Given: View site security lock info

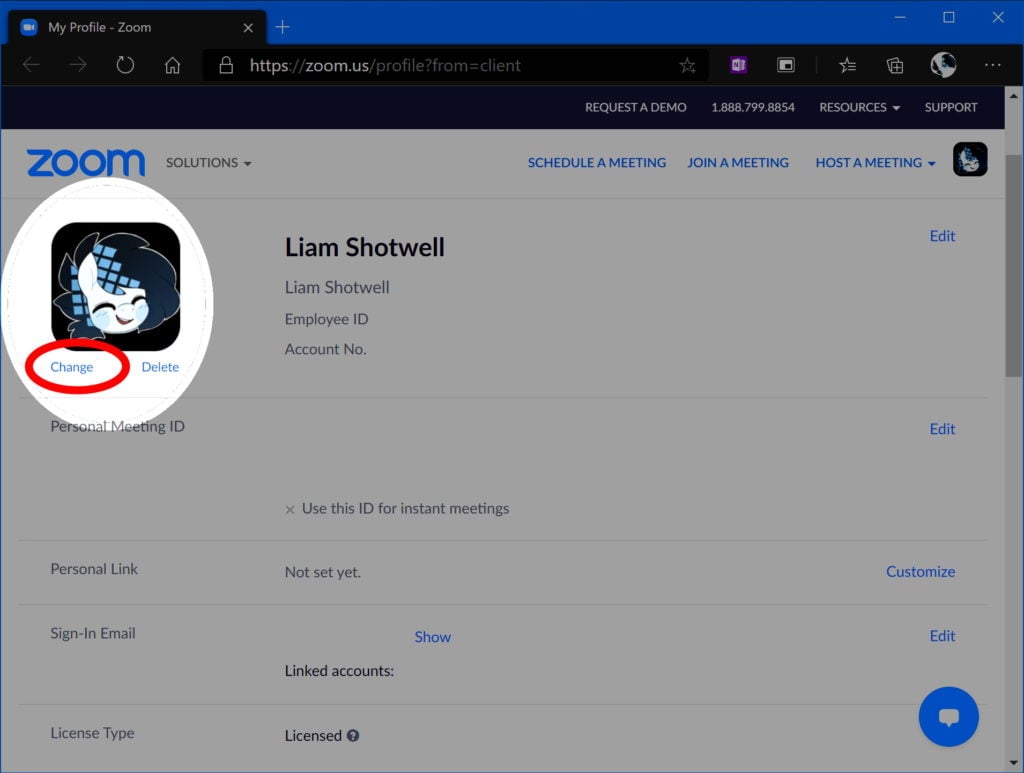Looking at the screenshot, I should tap(226, 65).
